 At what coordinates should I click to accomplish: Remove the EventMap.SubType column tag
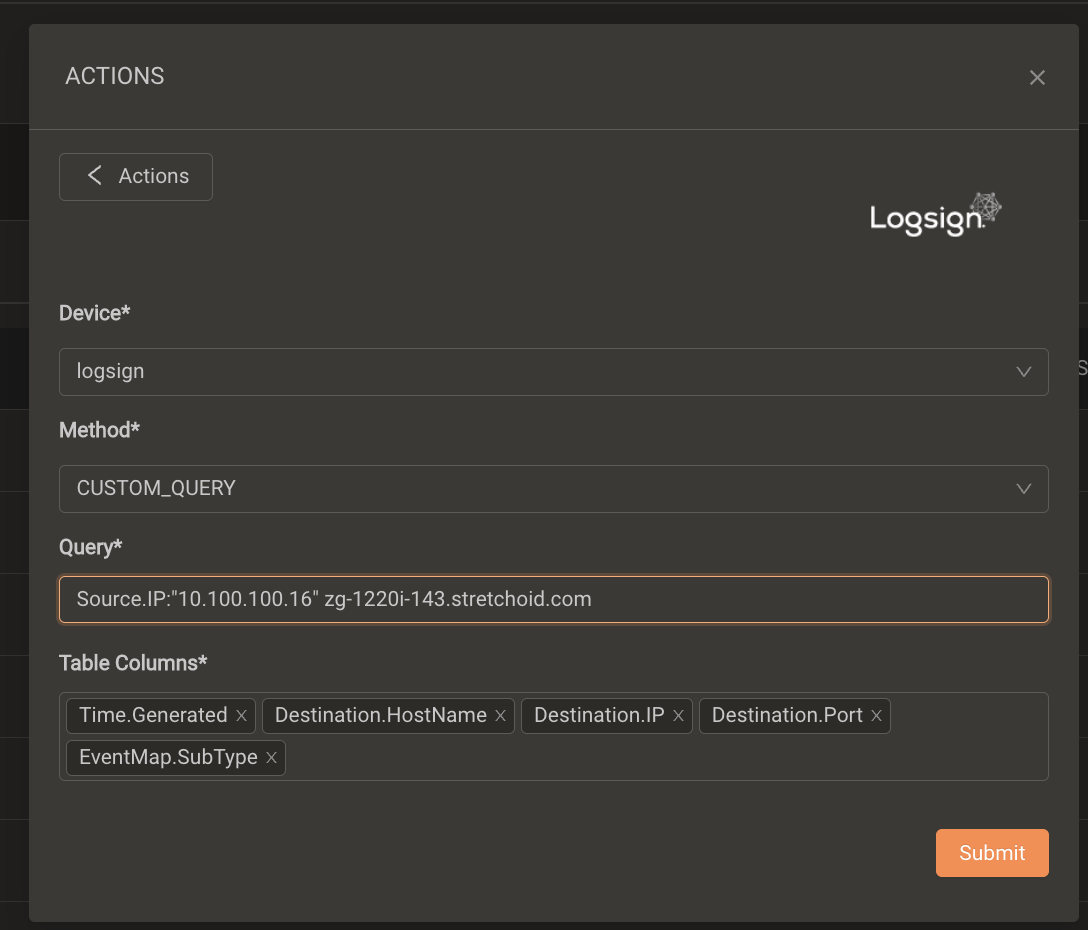271,757
